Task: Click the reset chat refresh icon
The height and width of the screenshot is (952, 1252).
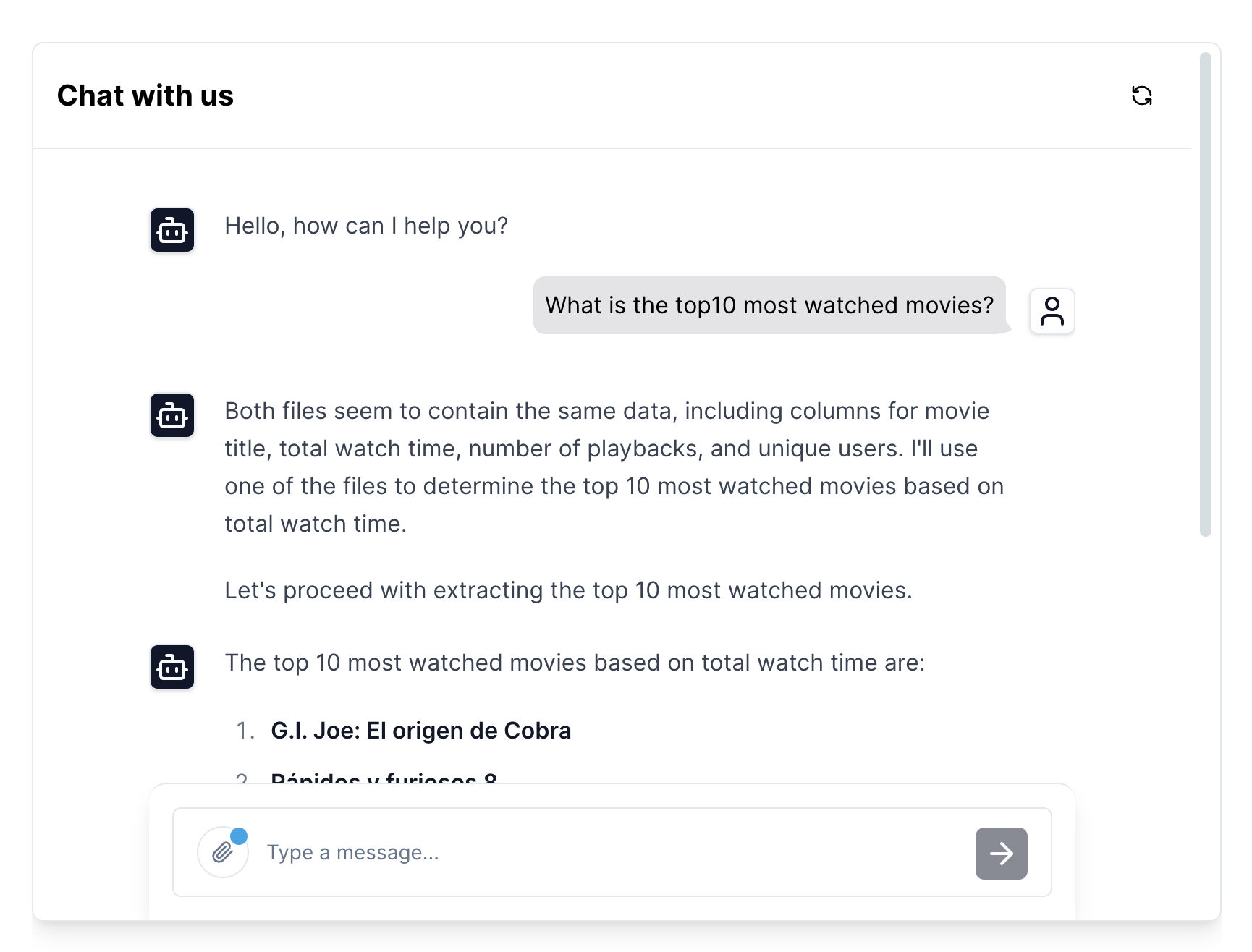Action: (1141, 95)
